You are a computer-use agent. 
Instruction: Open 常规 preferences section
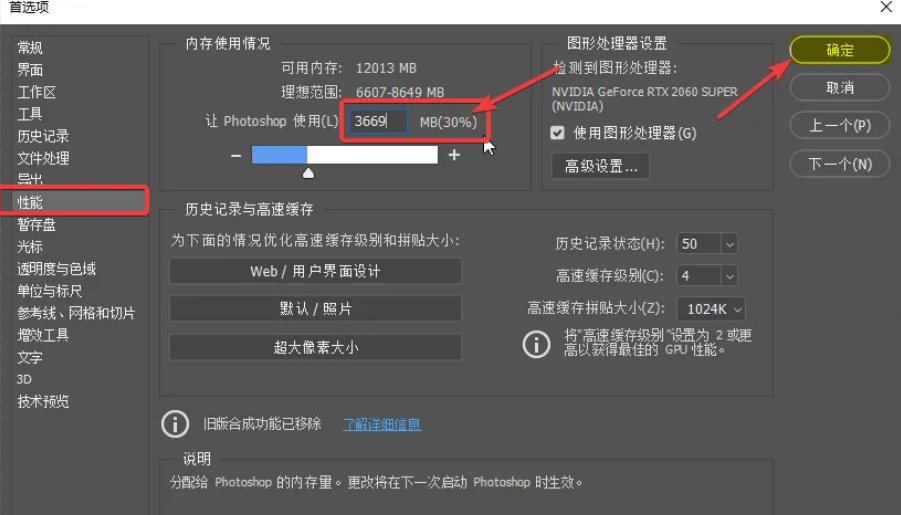pyautogui.click(x=30, y=48)
